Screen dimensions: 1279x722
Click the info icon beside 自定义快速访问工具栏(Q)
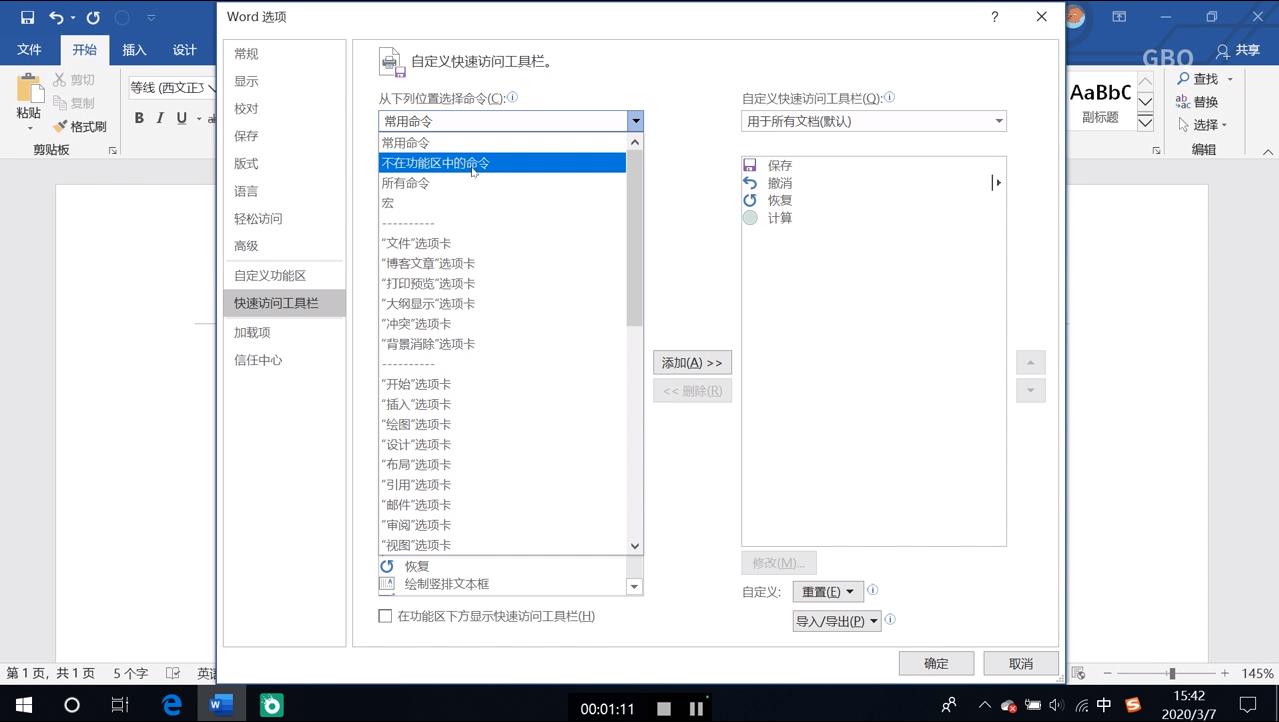[889, 98]
